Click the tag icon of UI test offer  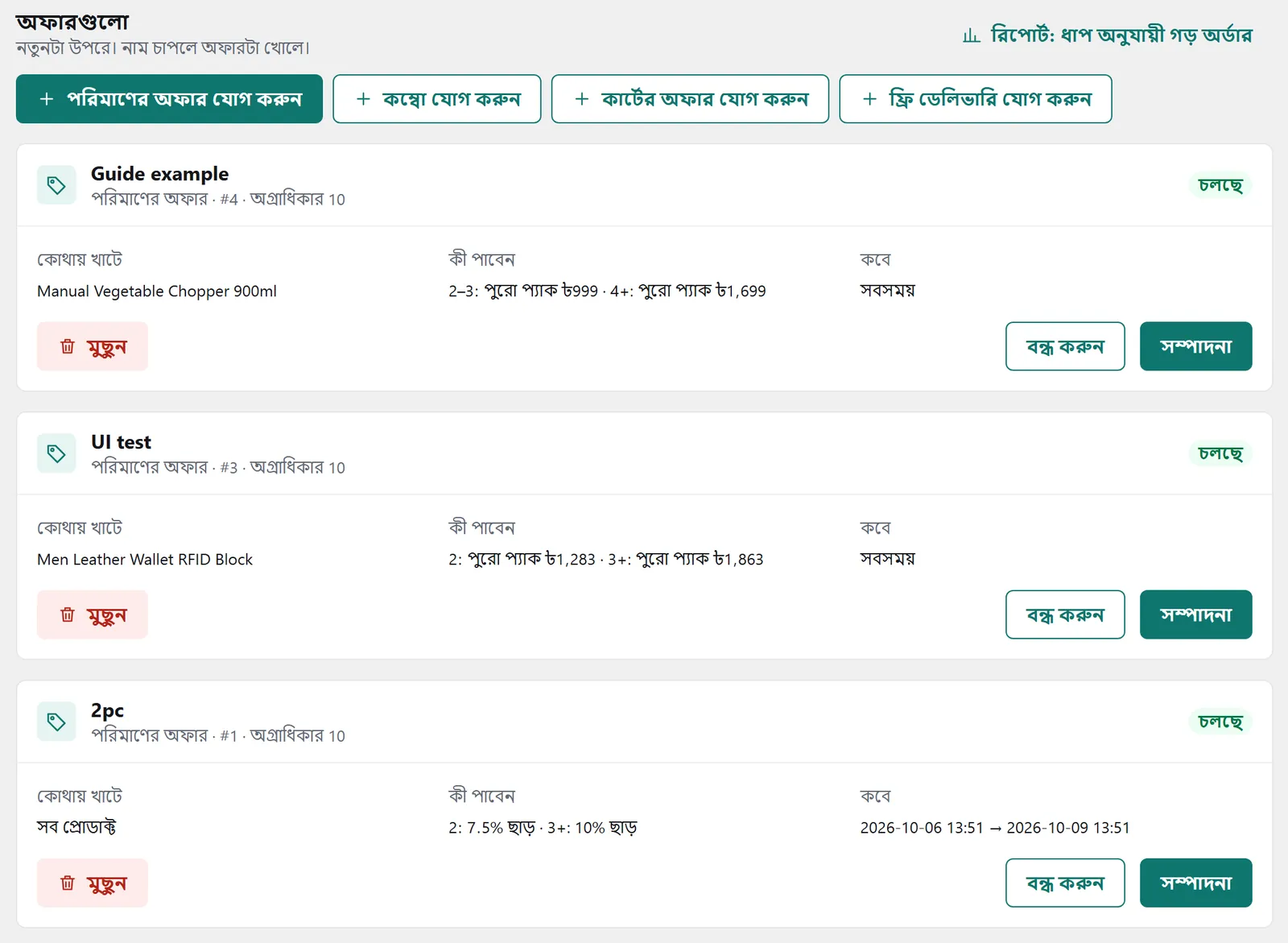pos(56,453)
